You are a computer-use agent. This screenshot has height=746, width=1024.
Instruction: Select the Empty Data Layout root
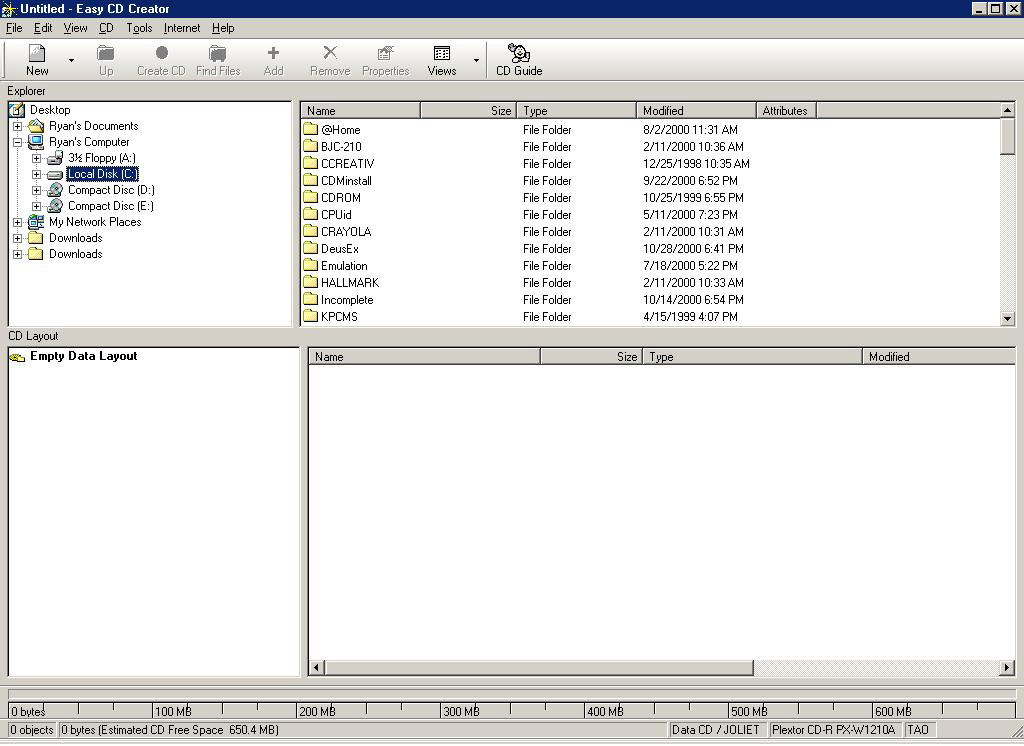[84, 356]
